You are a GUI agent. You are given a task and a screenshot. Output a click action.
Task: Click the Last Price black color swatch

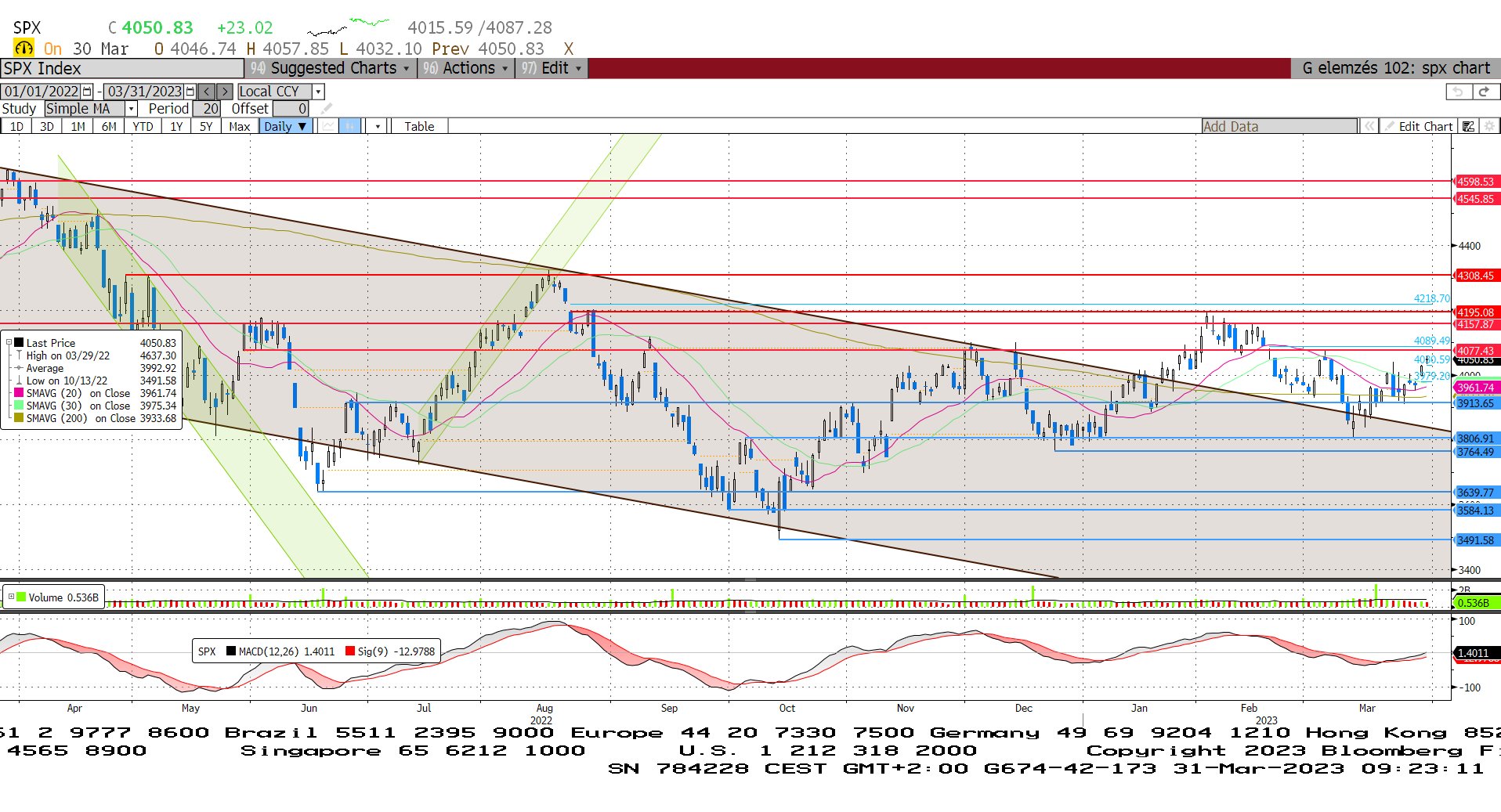click(x=19, y=343)
